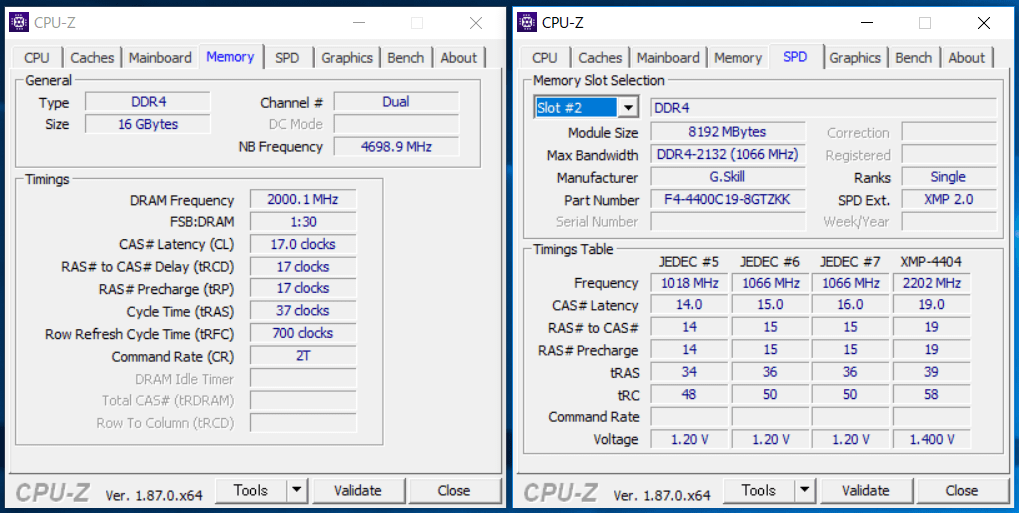Open CPU tab in left CPU-Z window
Screen dimensions: 1019x513
click(x=36, y=57)
